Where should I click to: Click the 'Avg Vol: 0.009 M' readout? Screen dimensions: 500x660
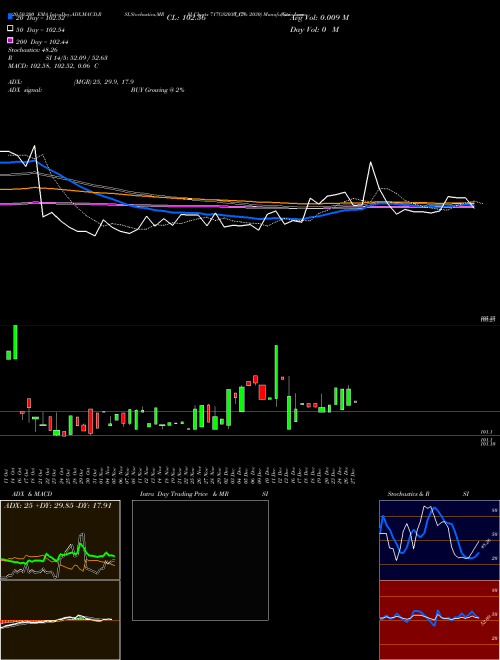(320, 18)
